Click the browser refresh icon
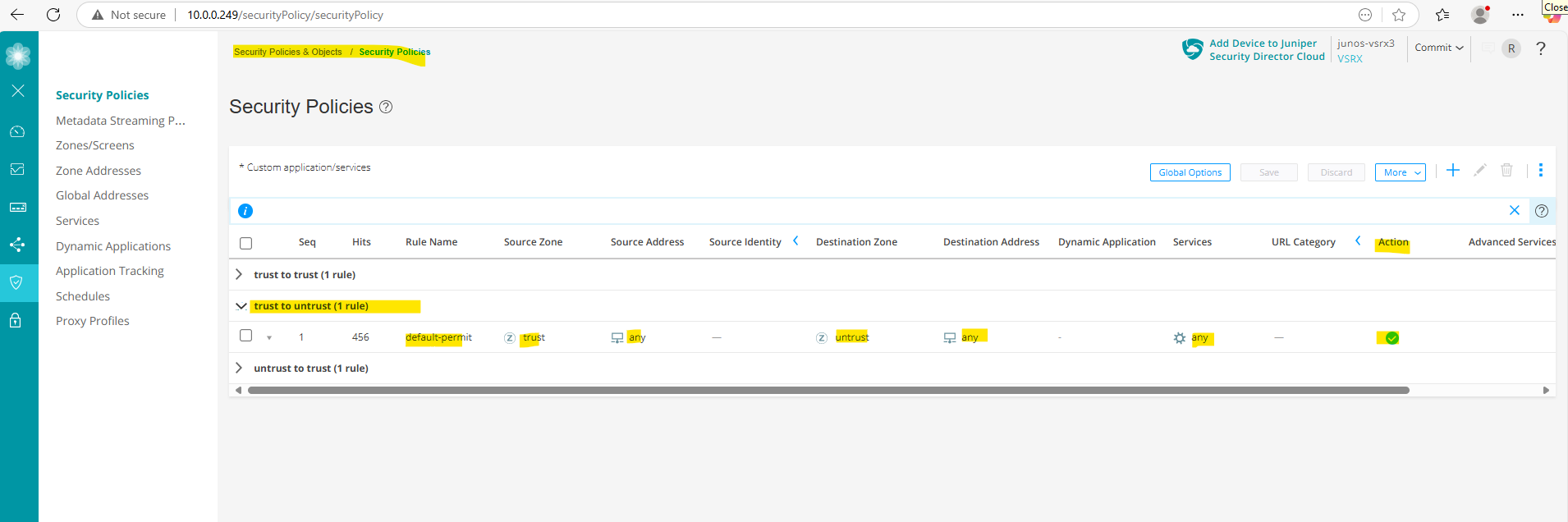Image resolution: width=1568 pixels, height=522 pixels. (53, 15)
